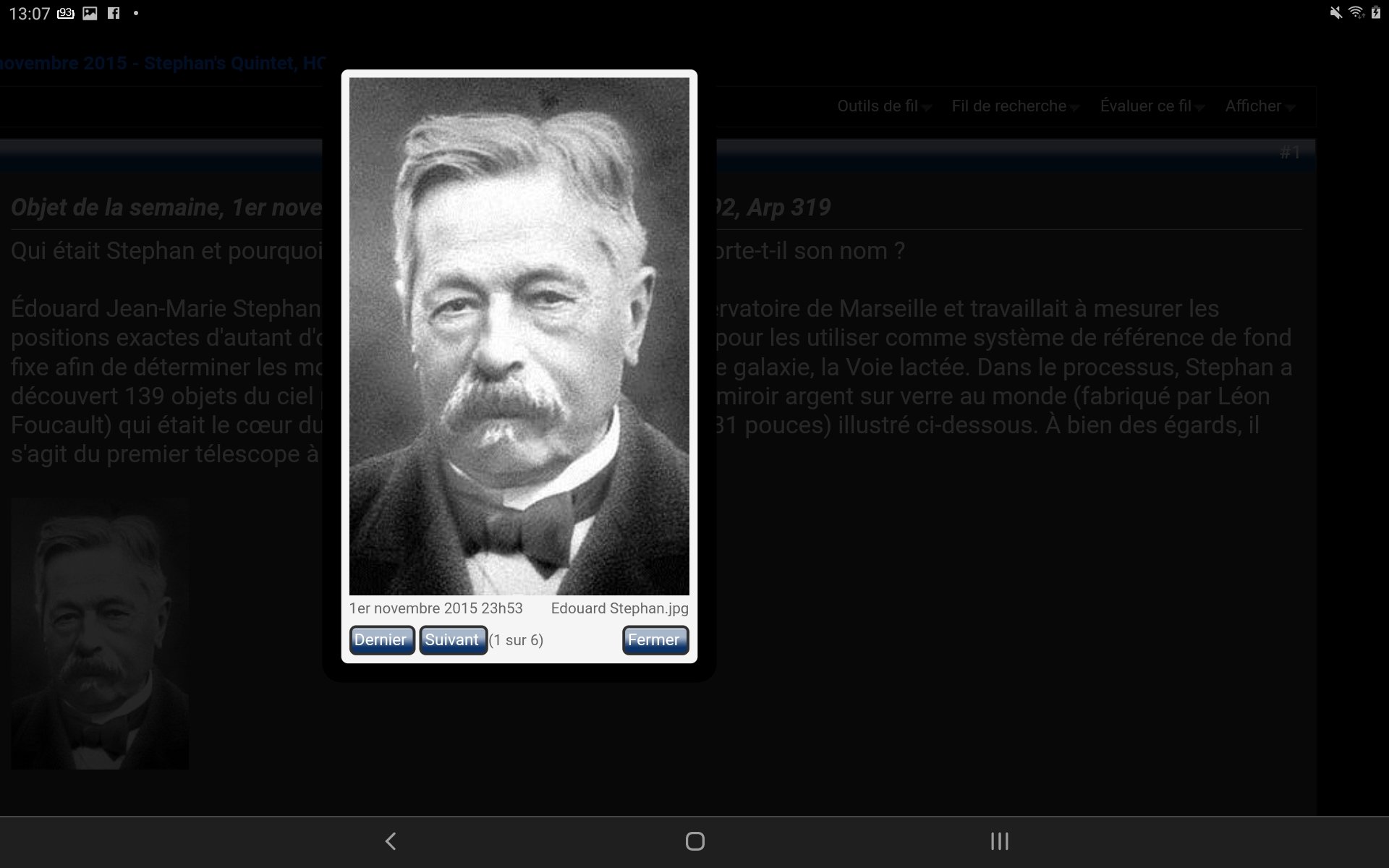
Task: Tap the Edouard Stephan.jpg file name
Action: pos(620,608)
